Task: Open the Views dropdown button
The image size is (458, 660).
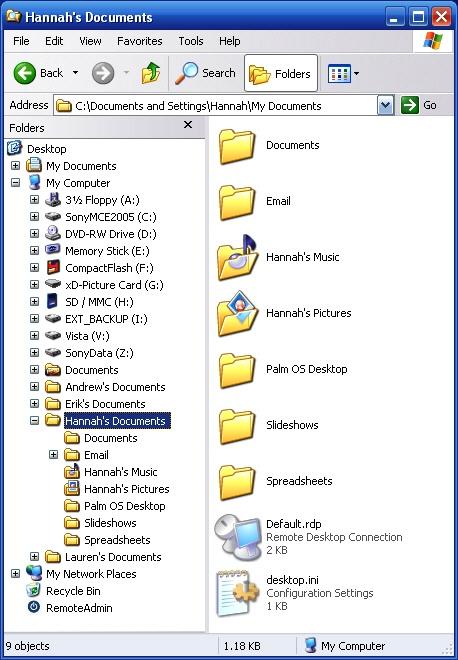Action: click(x=343, y=74)
